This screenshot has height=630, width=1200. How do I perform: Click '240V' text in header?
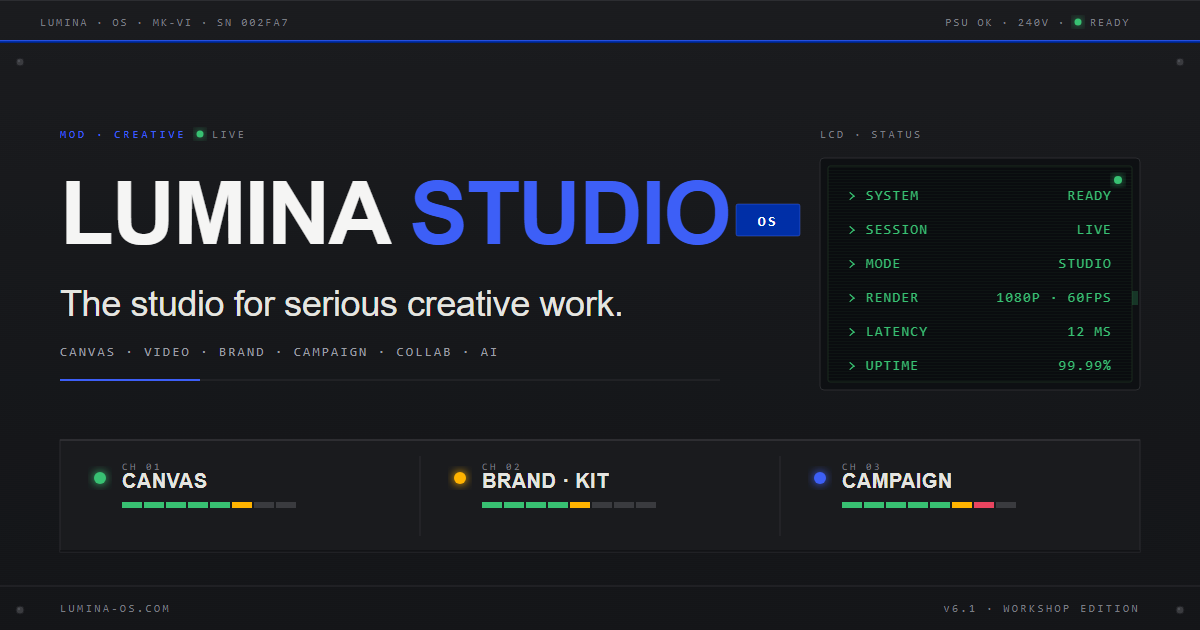(1033, 22)
